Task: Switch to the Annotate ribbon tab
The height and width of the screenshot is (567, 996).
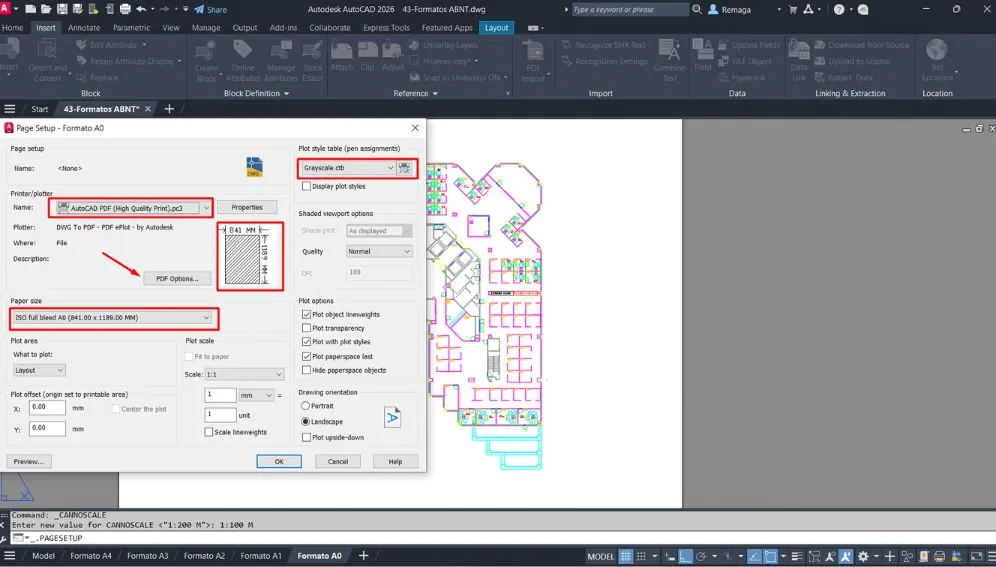Action: (x=84, y=28)
